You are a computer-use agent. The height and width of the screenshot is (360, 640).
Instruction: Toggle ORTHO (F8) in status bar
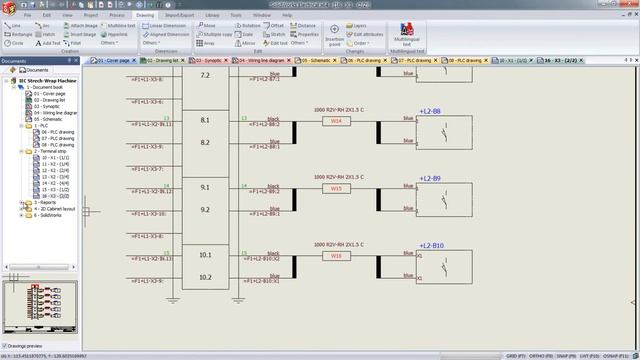pyautogui.click(x=541, y=356)
